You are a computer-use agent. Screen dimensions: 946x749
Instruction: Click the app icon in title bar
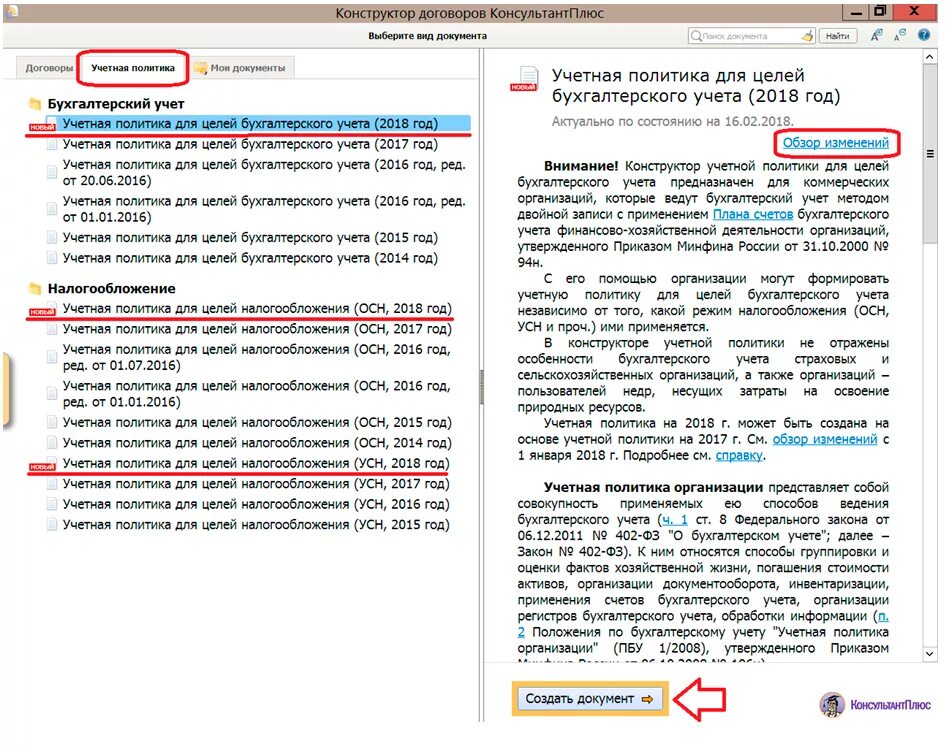coord(11,11)
